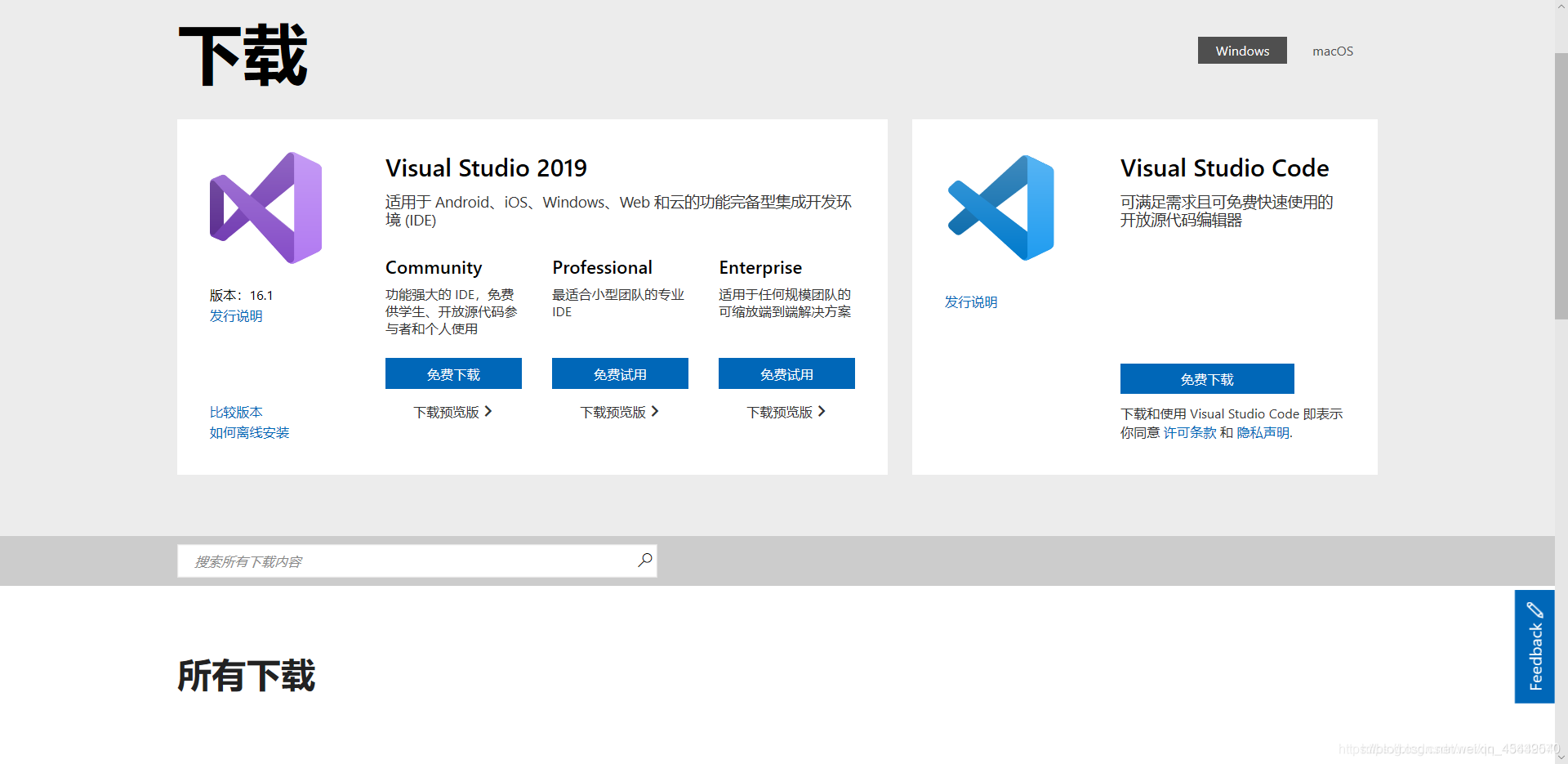
Task: Expand Community 下载预览版 chevron
Action: tap(488, 412)
